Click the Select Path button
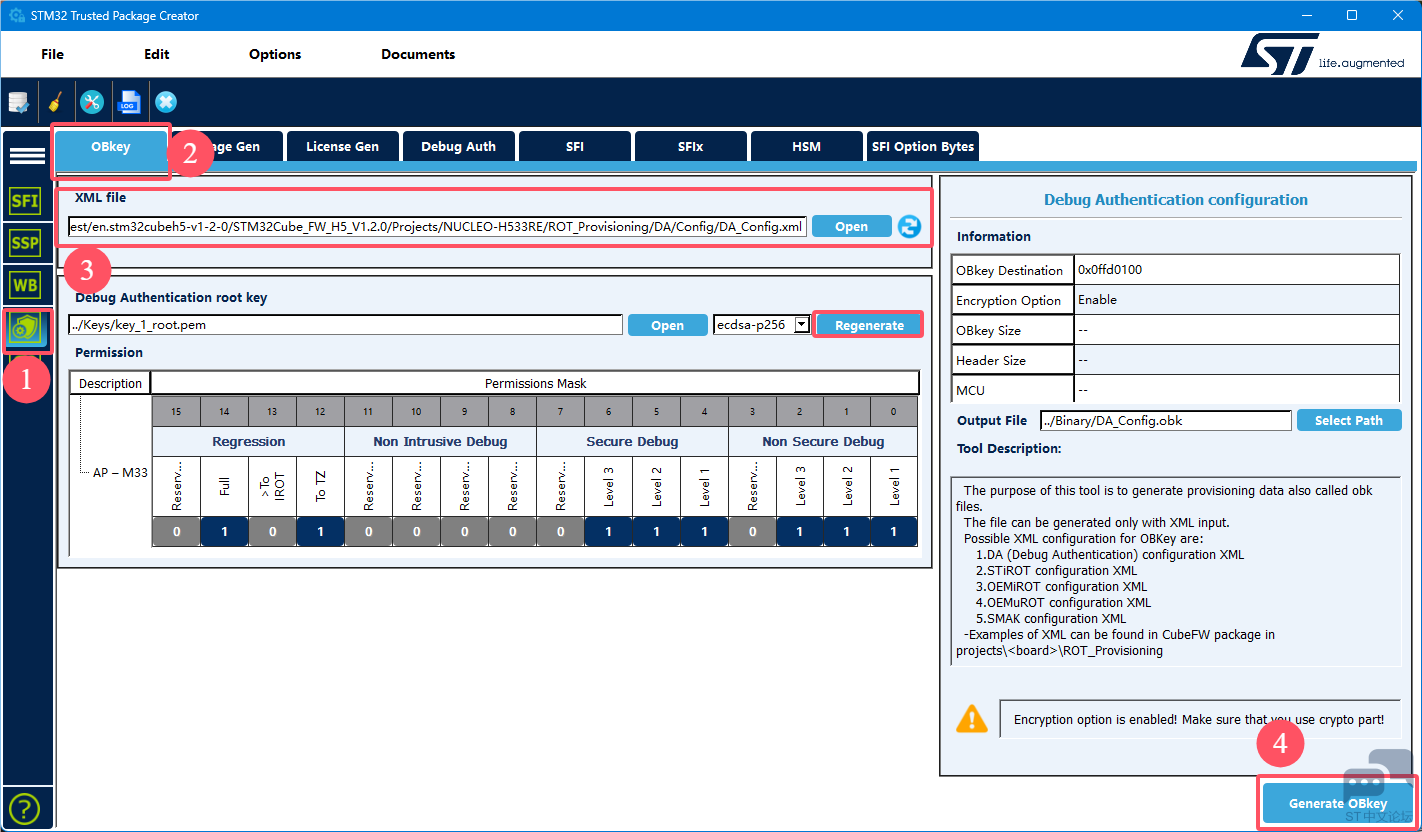The image size is (1422, 832). point(1348,420)
